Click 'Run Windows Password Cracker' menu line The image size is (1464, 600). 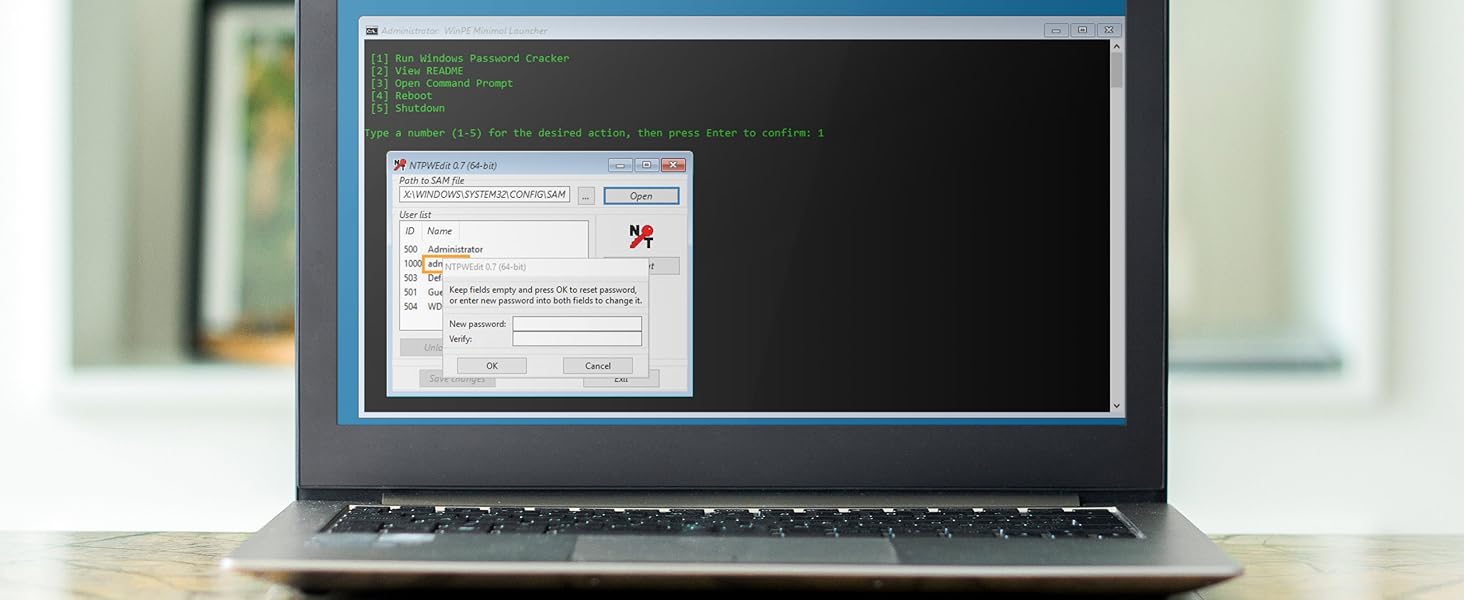click(x=469, y=58)
